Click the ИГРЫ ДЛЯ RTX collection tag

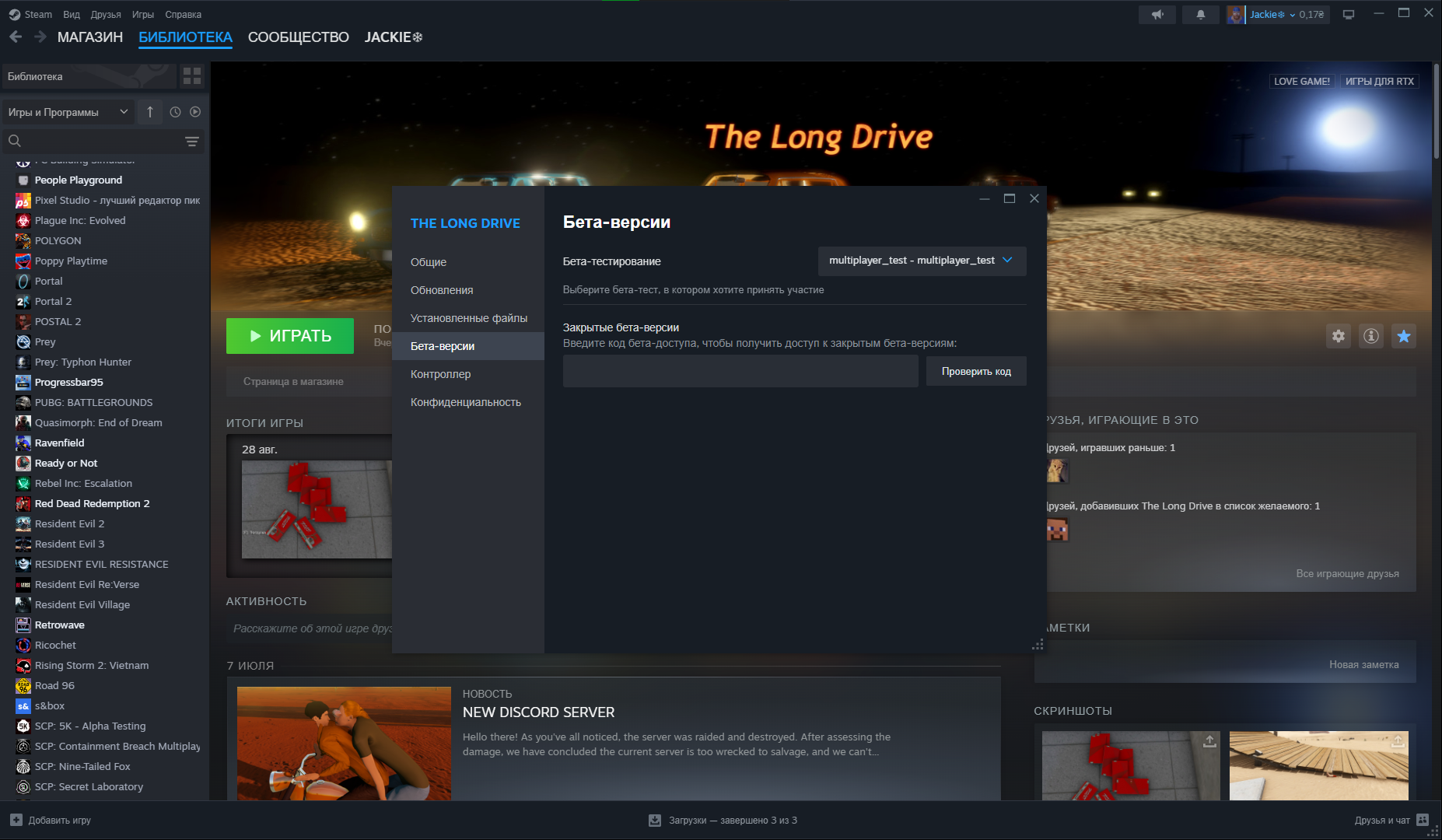[1380, 81]
